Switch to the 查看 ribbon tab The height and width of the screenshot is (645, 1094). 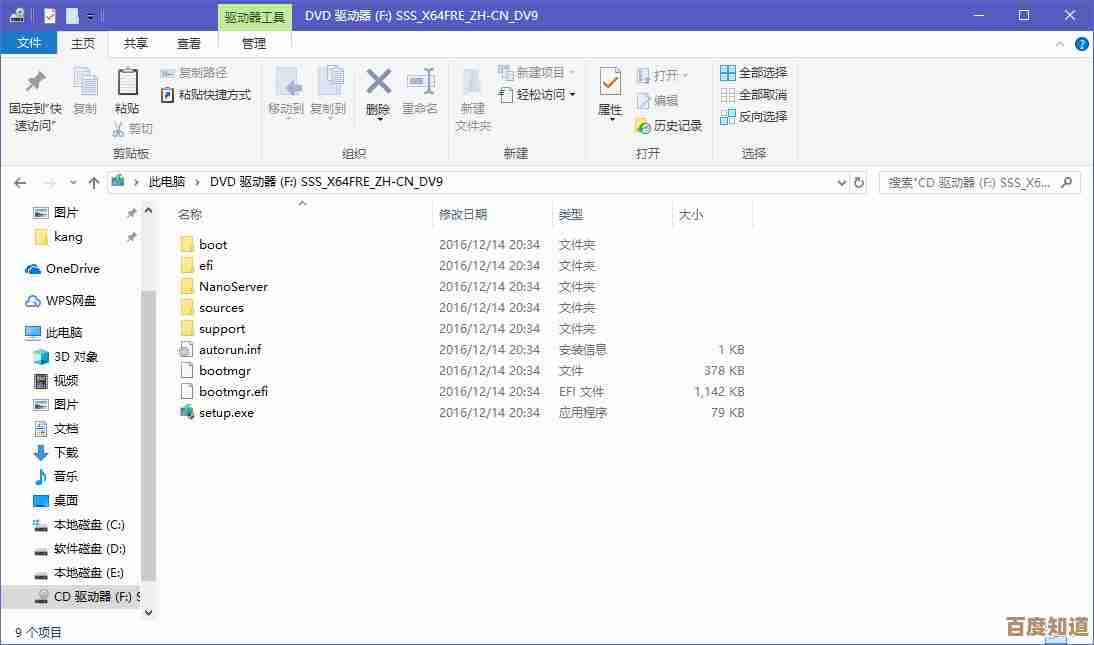(x=190, y=44)
